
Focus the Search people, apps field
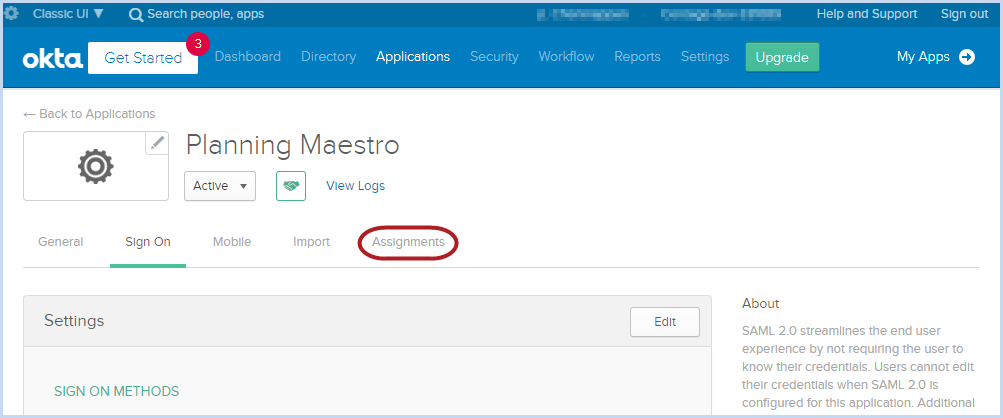[205, 13]
